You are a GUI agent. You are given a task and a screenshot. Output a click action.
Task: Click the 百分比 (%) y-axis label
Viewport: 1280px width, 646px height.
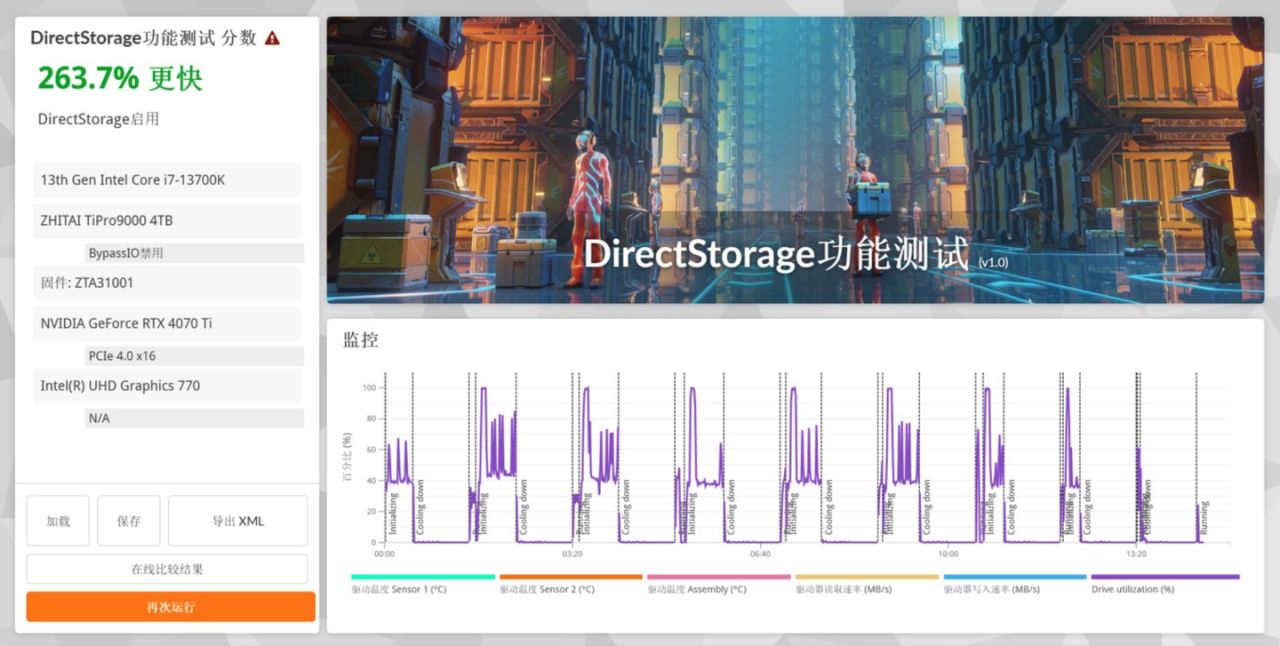(x=347, y=458)
